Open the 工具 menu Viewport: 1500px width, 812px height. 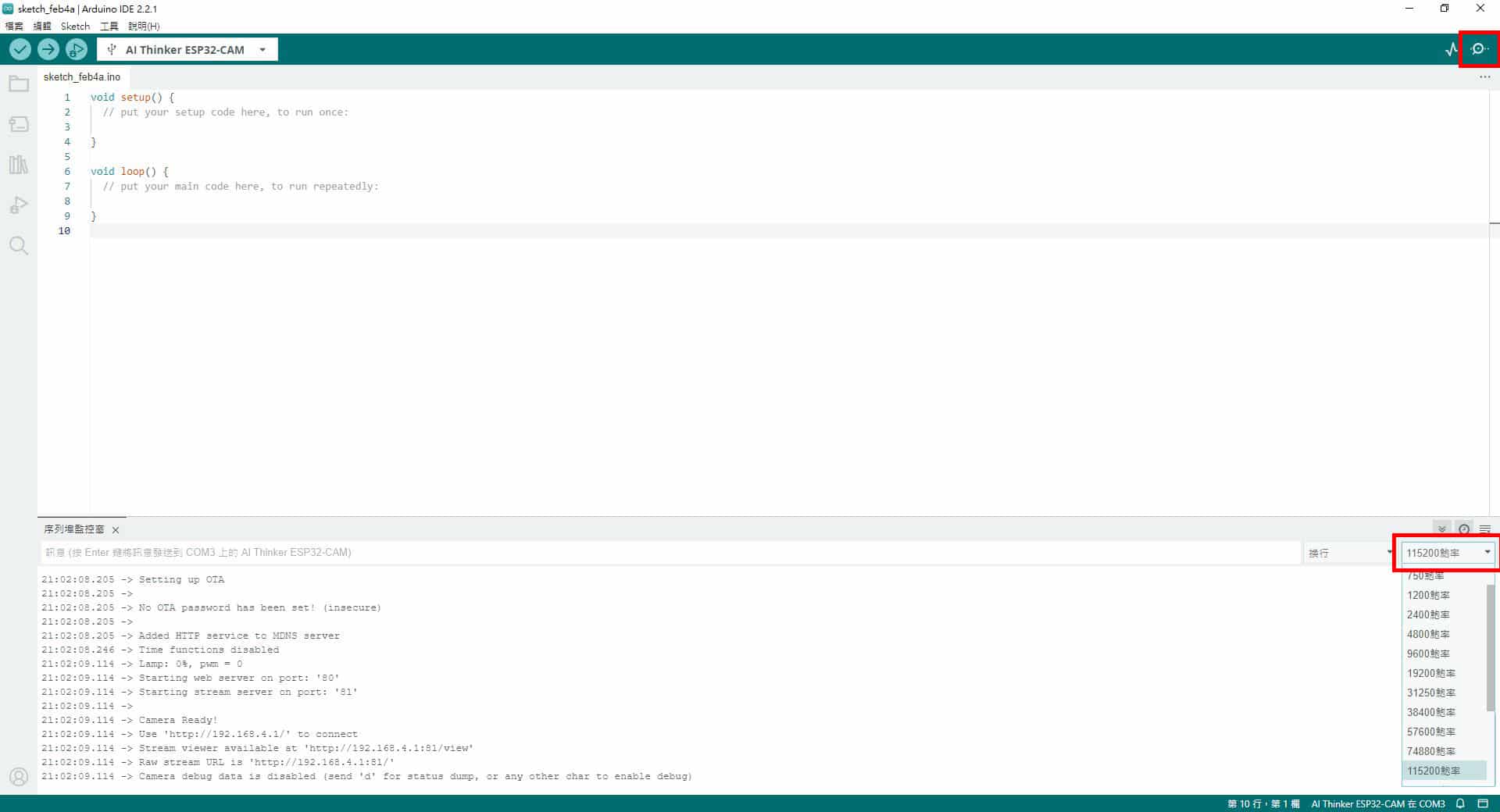109,26
